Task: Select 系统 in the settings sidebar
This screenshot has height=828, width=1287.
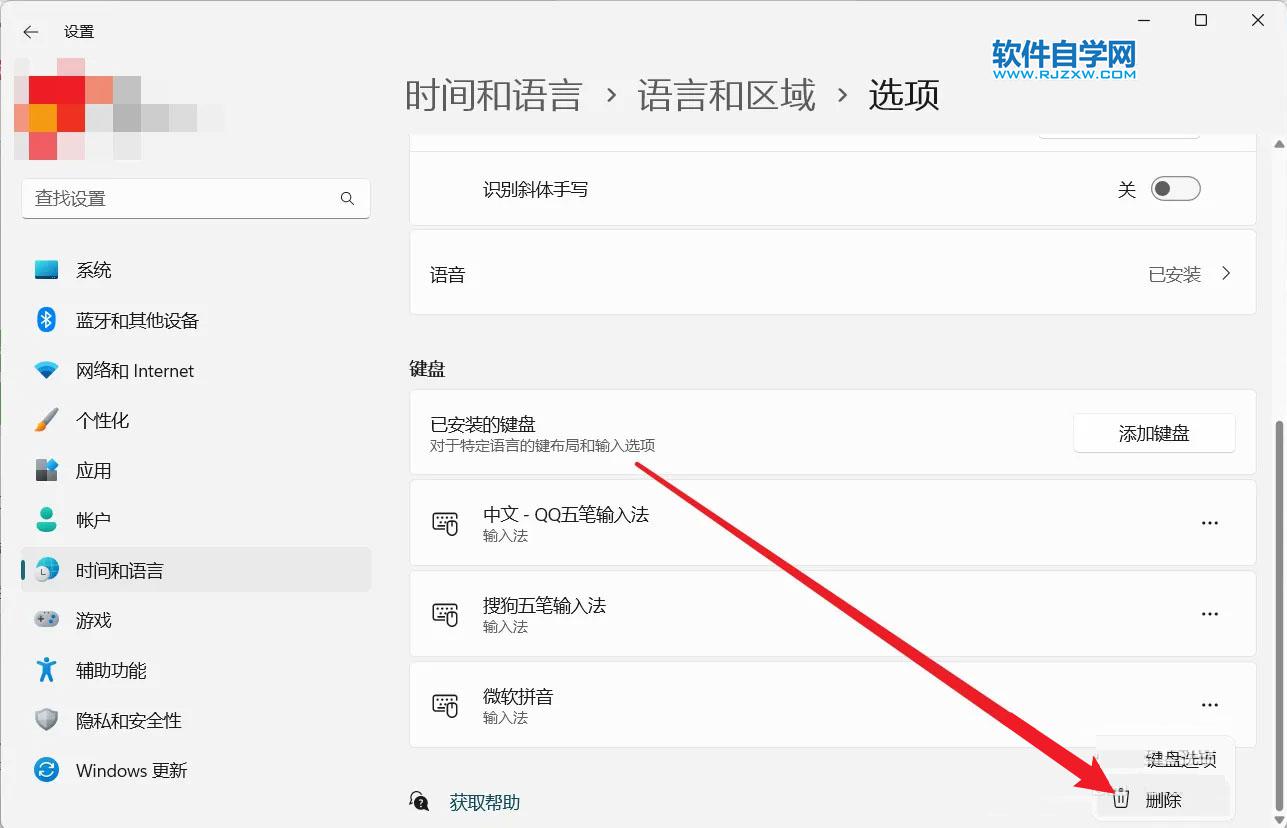Action: [x=93, y=269]
